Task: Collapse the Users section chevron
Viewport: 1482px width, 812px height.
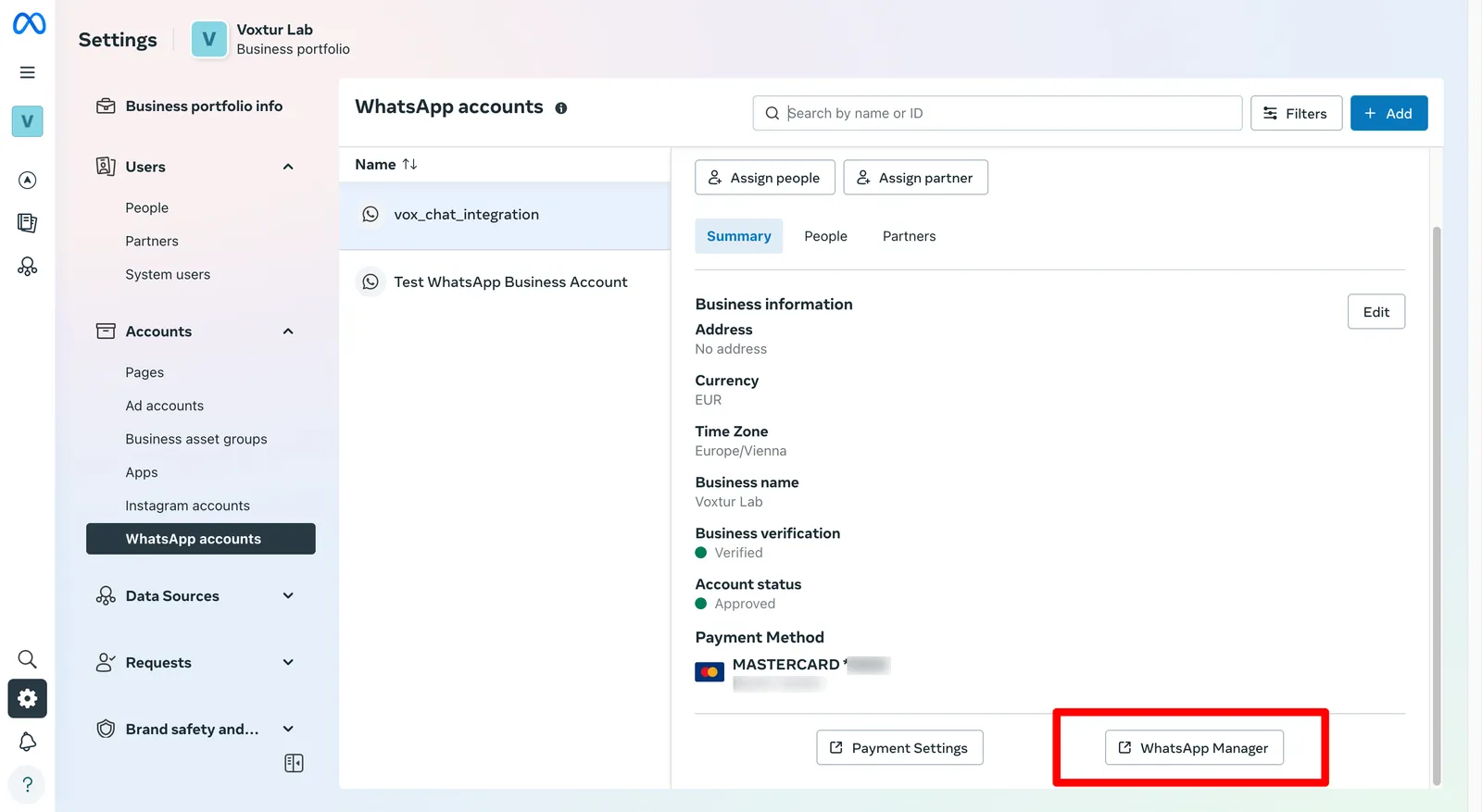Action: pyautogui.click(x=288, y=167)
